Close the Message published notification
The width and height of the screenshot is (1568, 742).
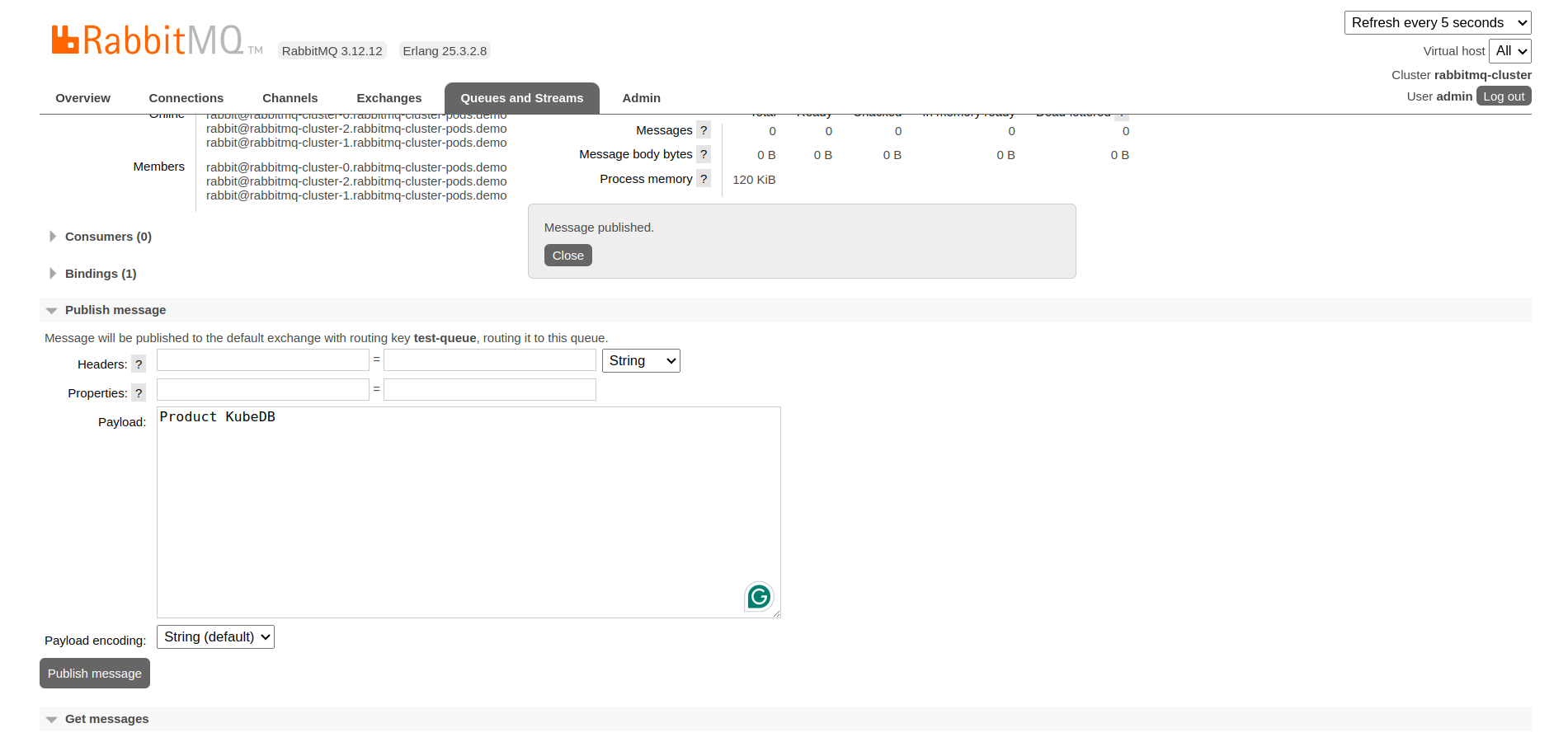567,256
